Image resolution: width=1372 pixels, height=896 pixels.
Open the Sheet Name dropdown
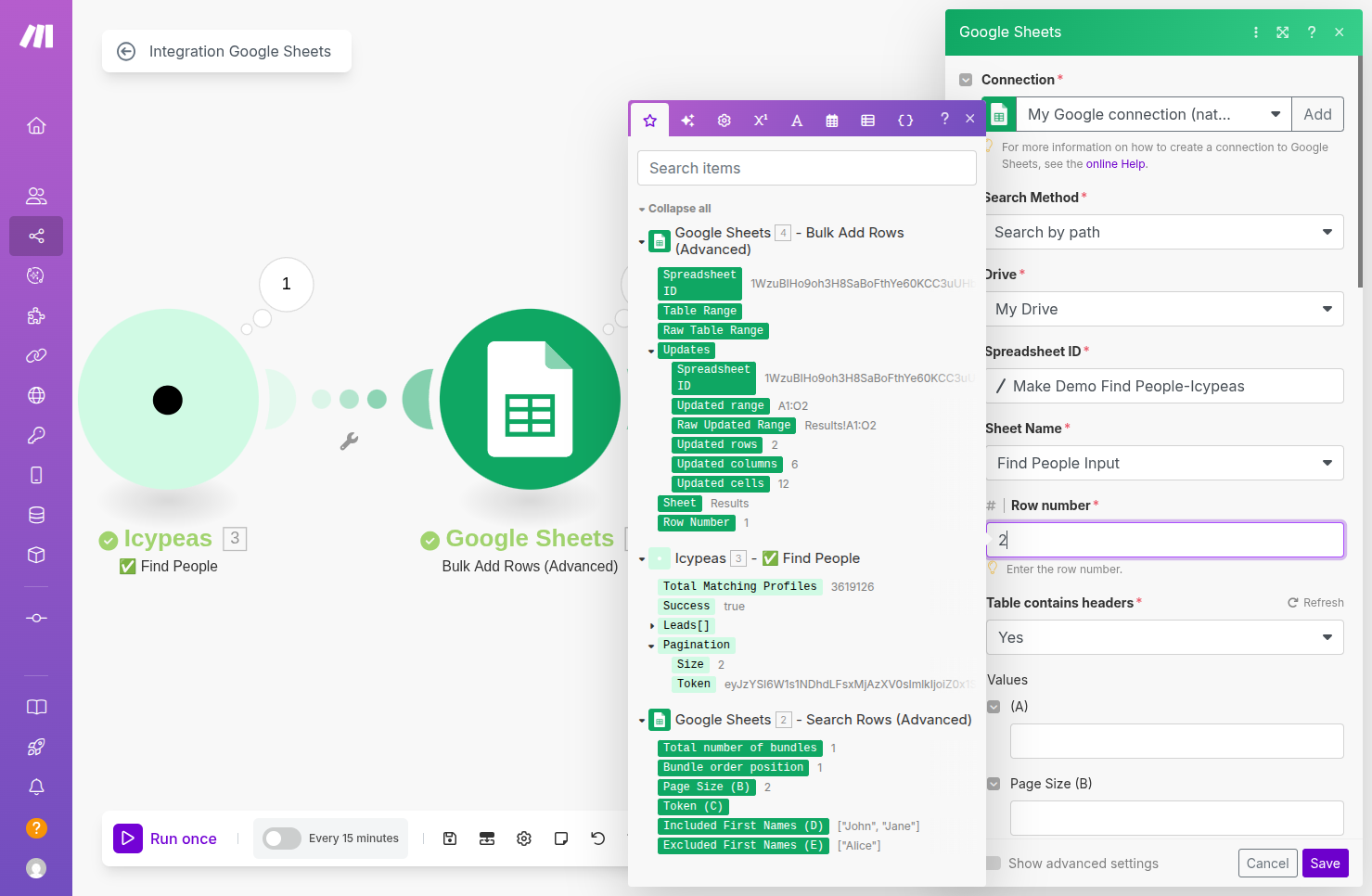[x=1164, y=463]
